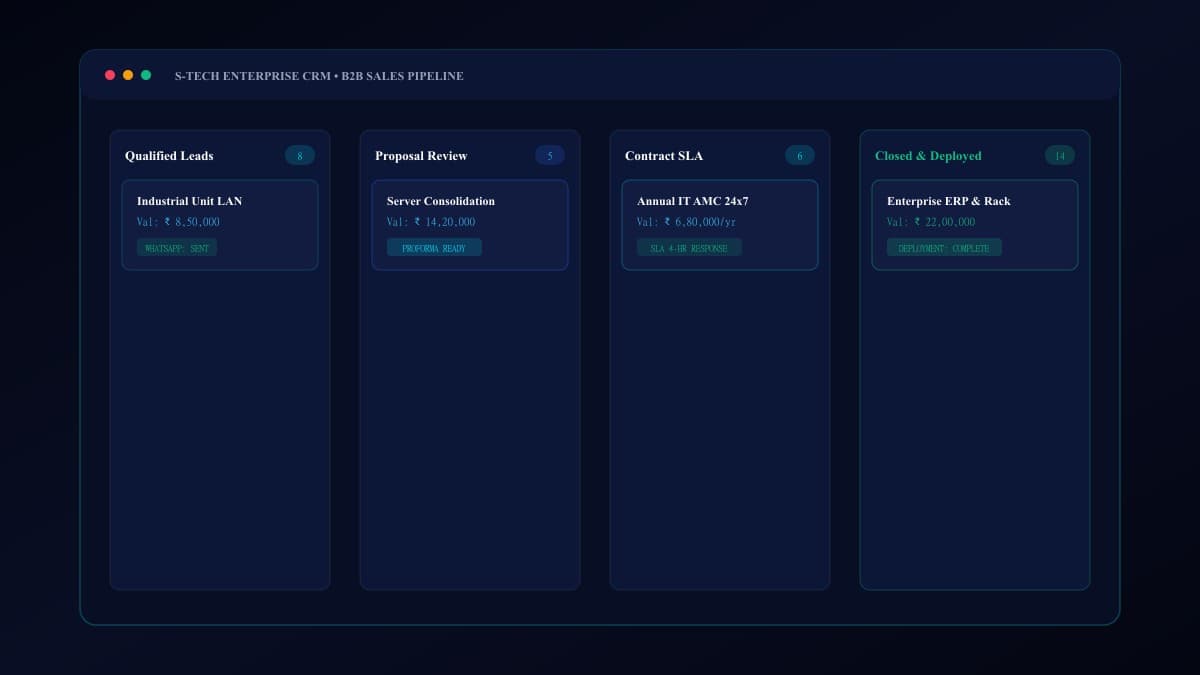Select the Contract SLA column header
1200x675 pixels.
coord(664,156)
